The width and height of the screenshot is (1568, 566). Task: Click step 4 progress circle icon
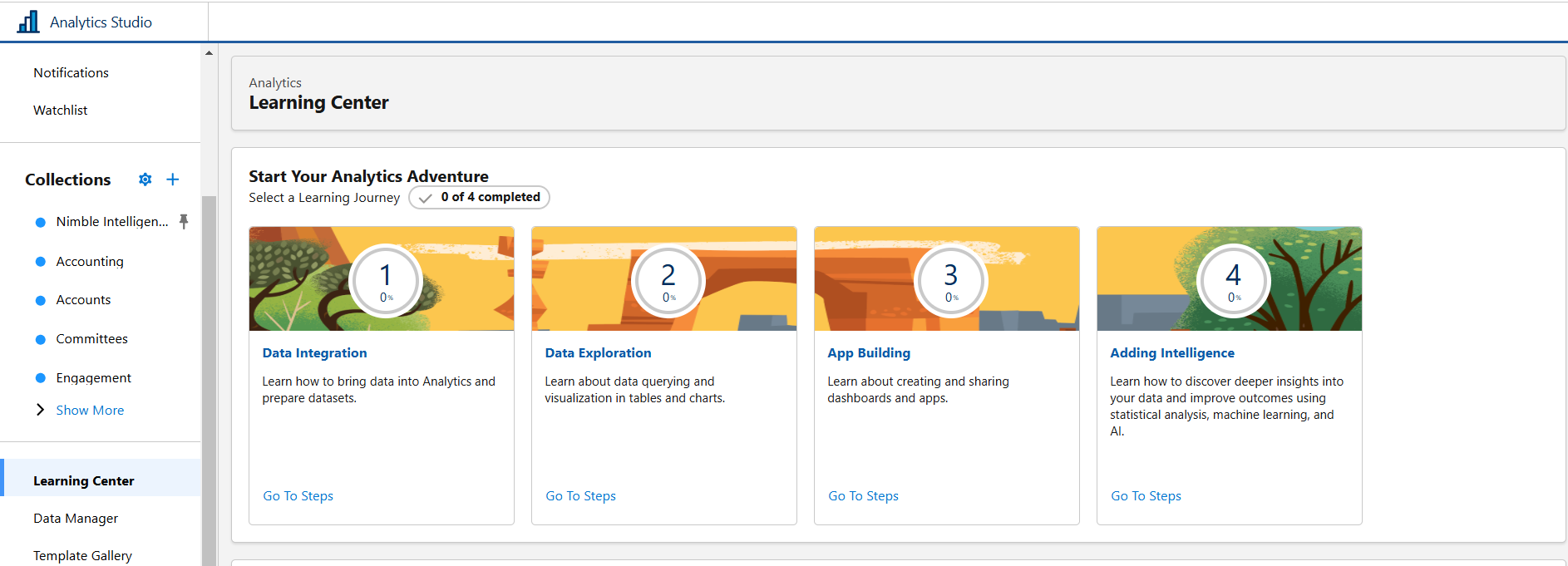pos(1234,281)
